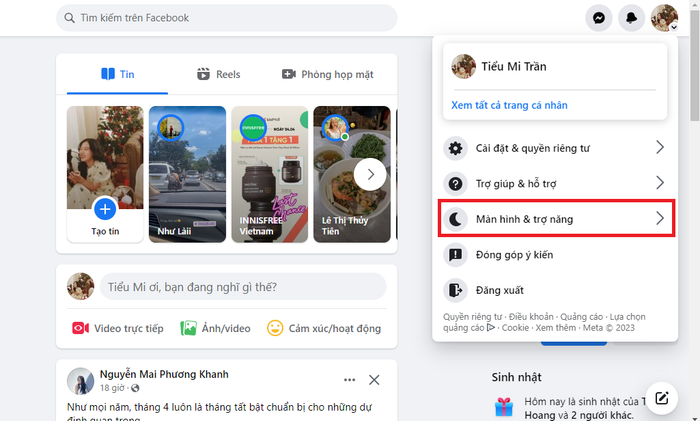Click the Tìm kiếm trên Facebook search field
This screenshot has width=700, height=421.
point(226,18)
